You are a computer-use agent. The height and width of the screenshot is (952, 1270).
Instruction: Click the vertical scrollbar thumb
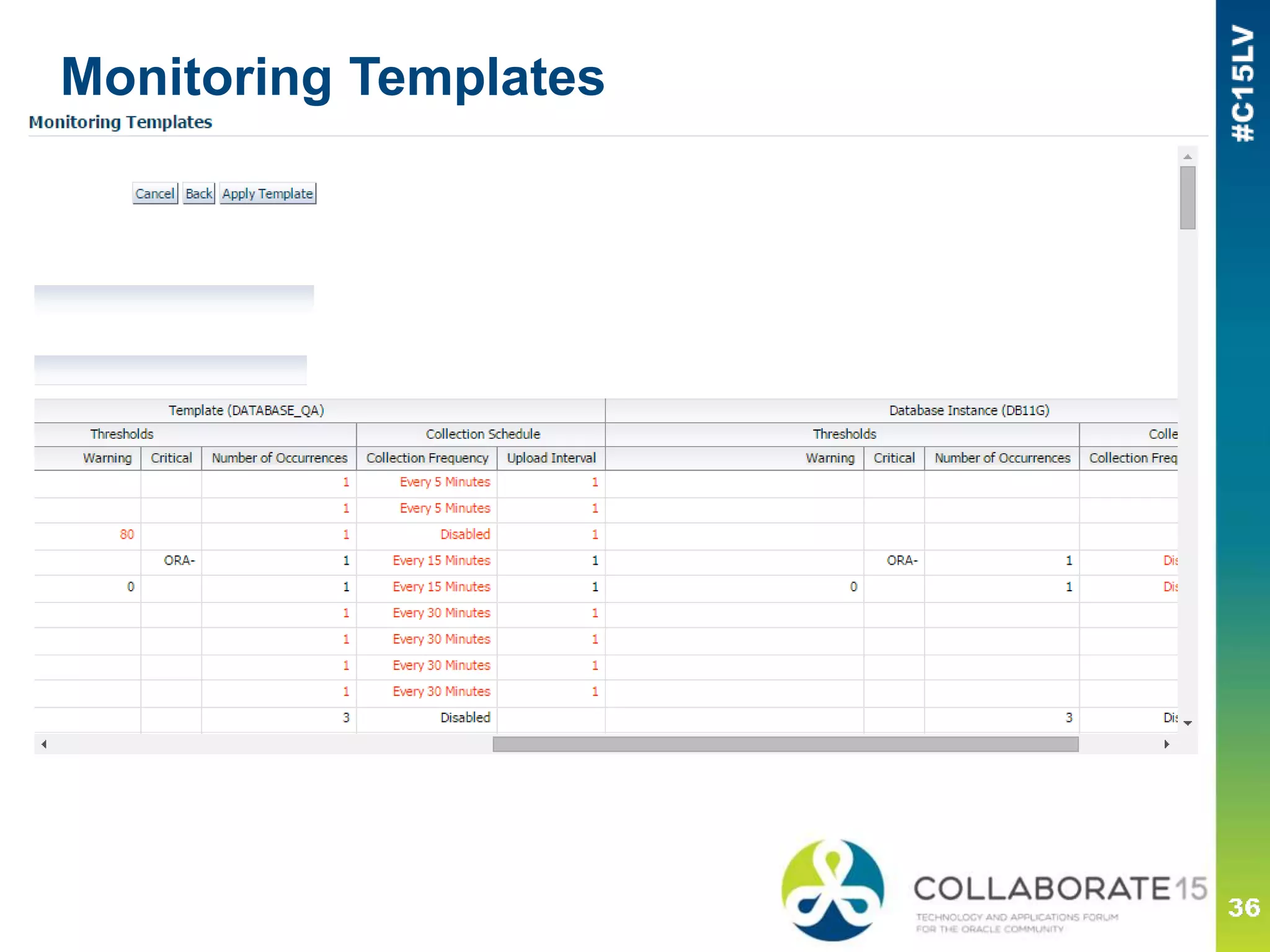coord(1188,198)
